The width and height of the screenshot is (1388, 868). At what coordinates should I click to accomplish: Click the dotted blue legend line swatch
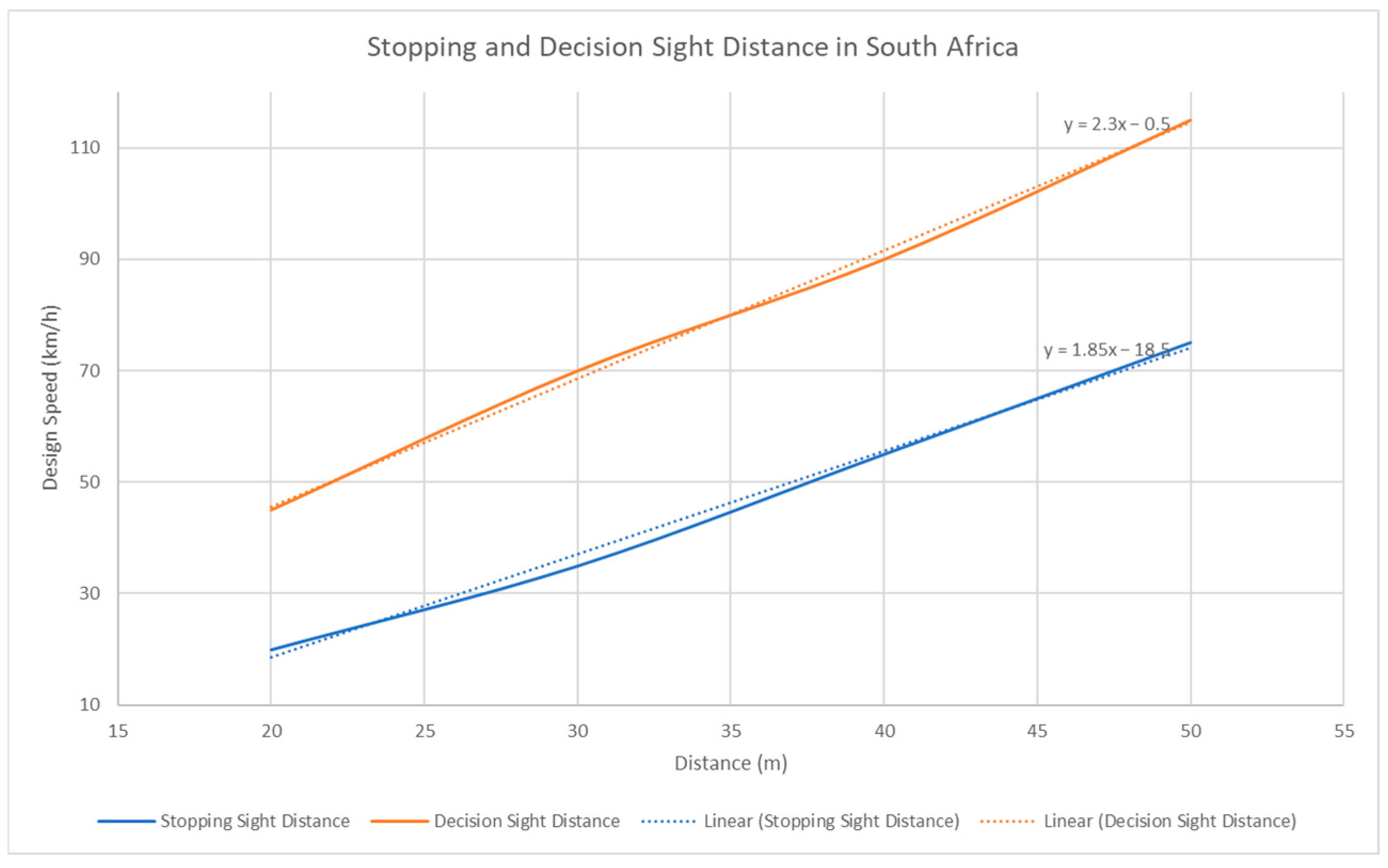point(669,822)
